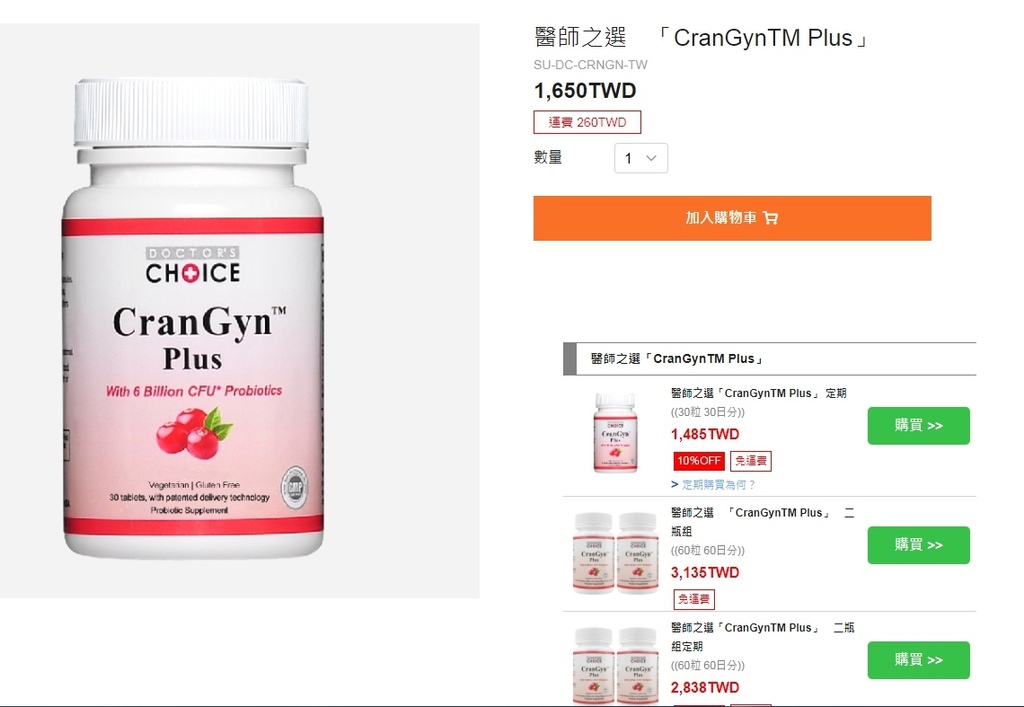Open the quantity dropdown showing 1
This screenshot has height=707, width=1024.
tap(641, 158)
